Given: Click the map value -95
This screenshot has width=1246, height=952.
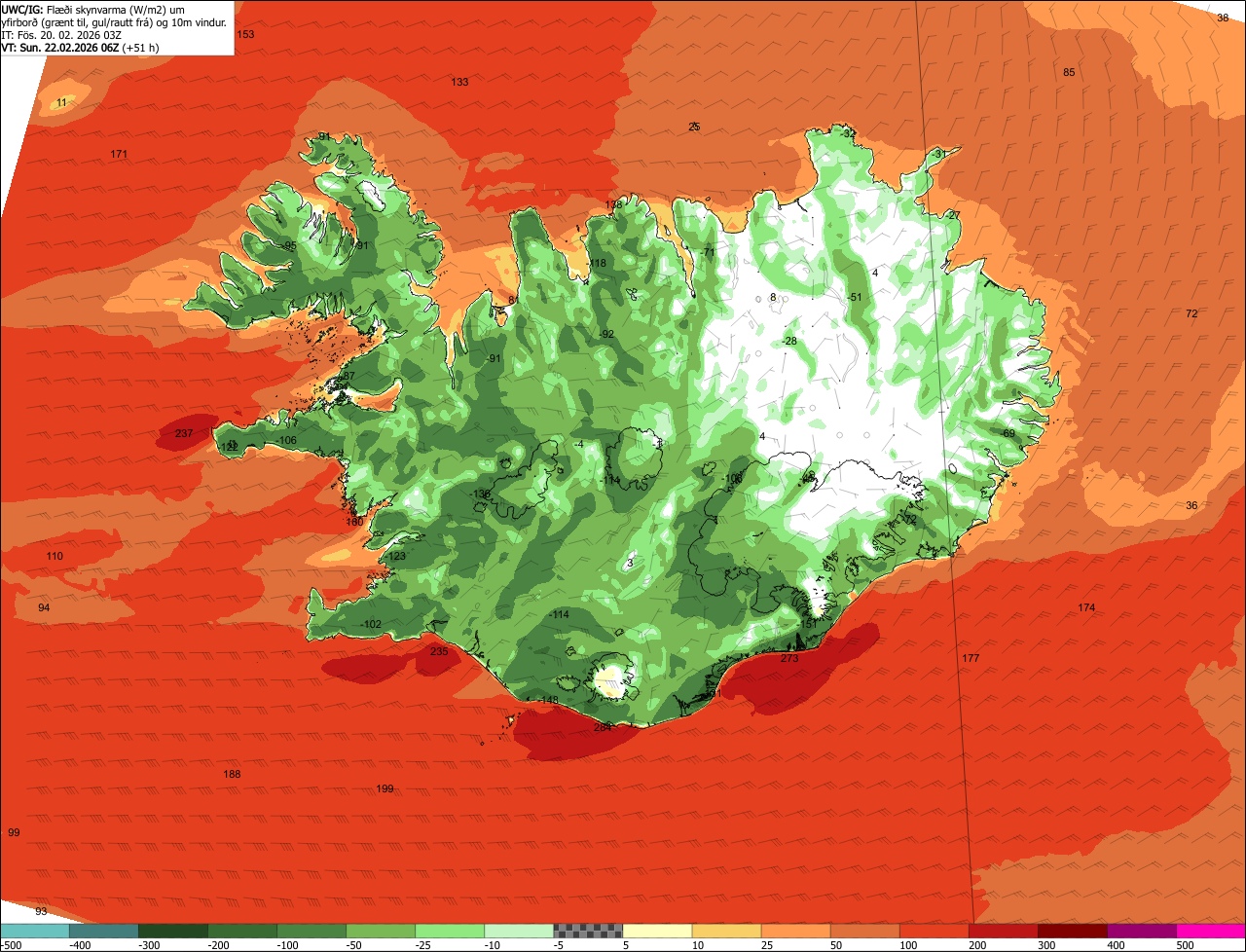Looking at the screenshot, I should click(x=289, y=245).
